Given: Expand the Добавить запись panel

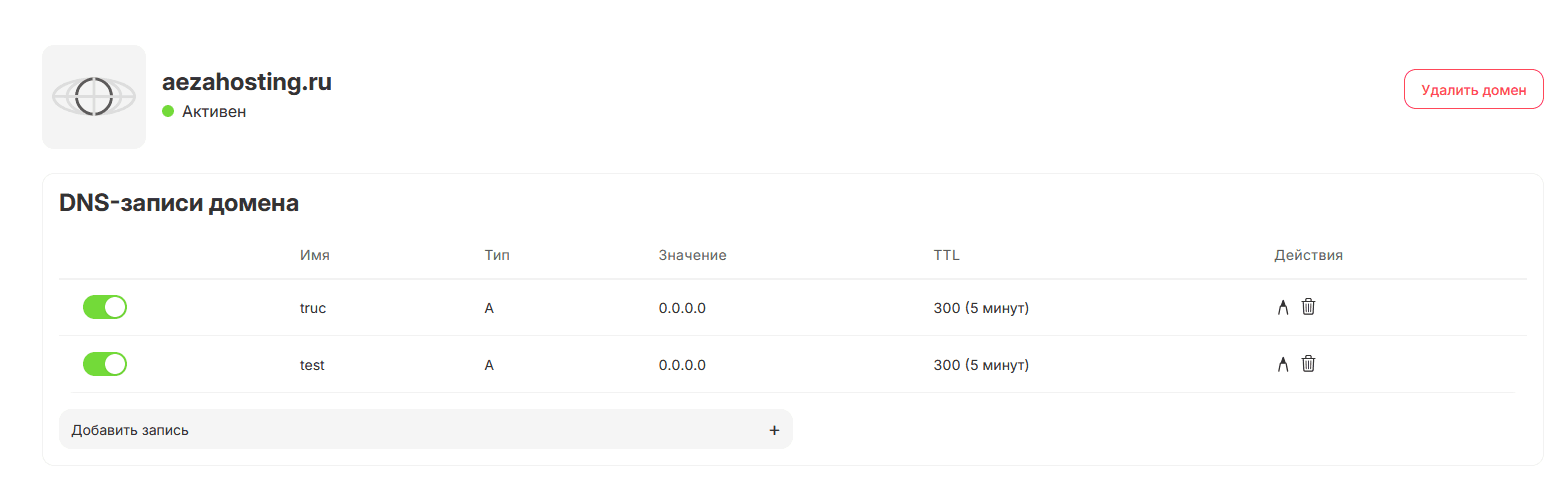Looking at the screenshot, I should [x=426, y=430].
